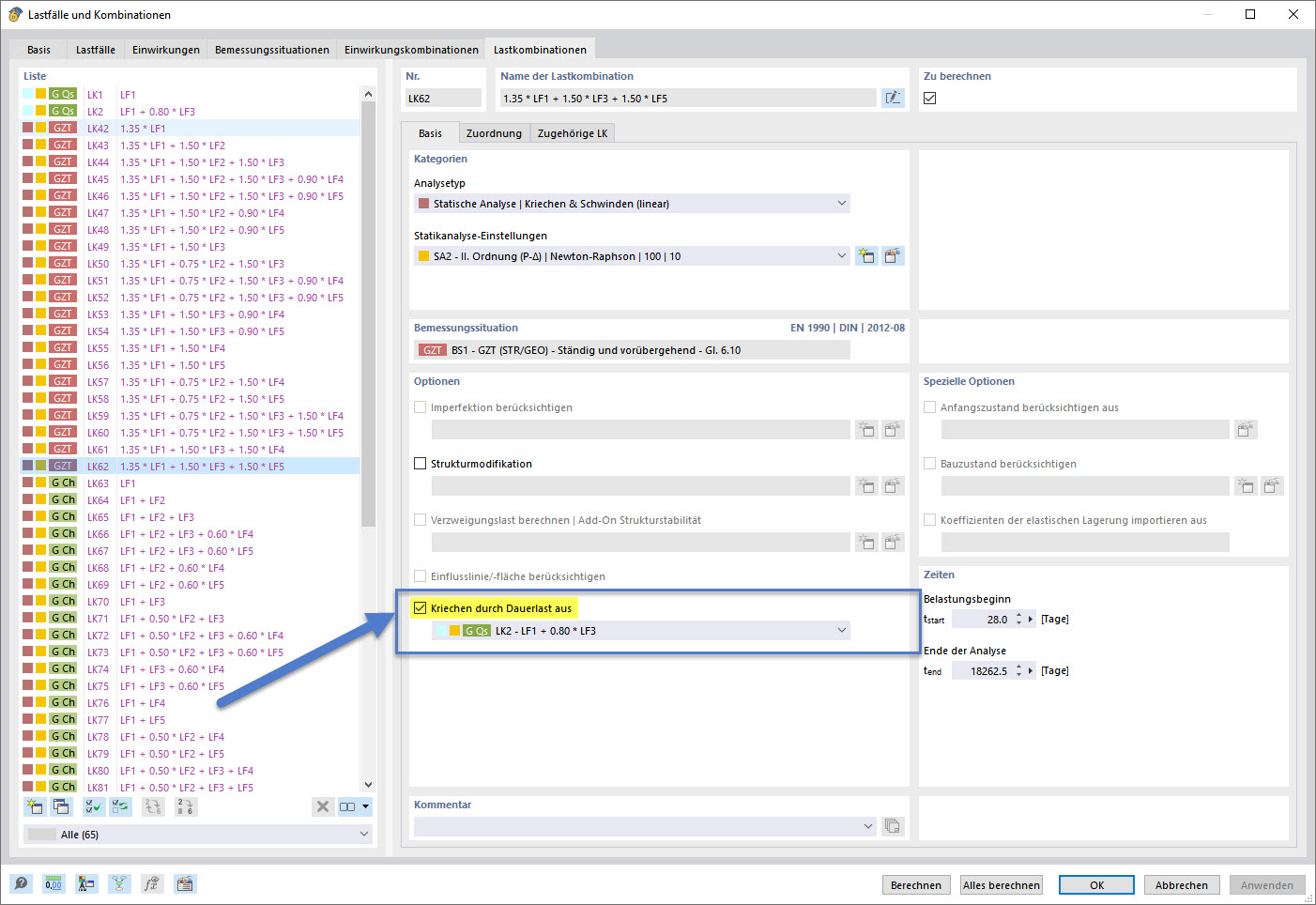Screen dimensions: 1316x905
Task: Click the clipboard settings icon in bottom toolbar
Action: coord(185,883)
